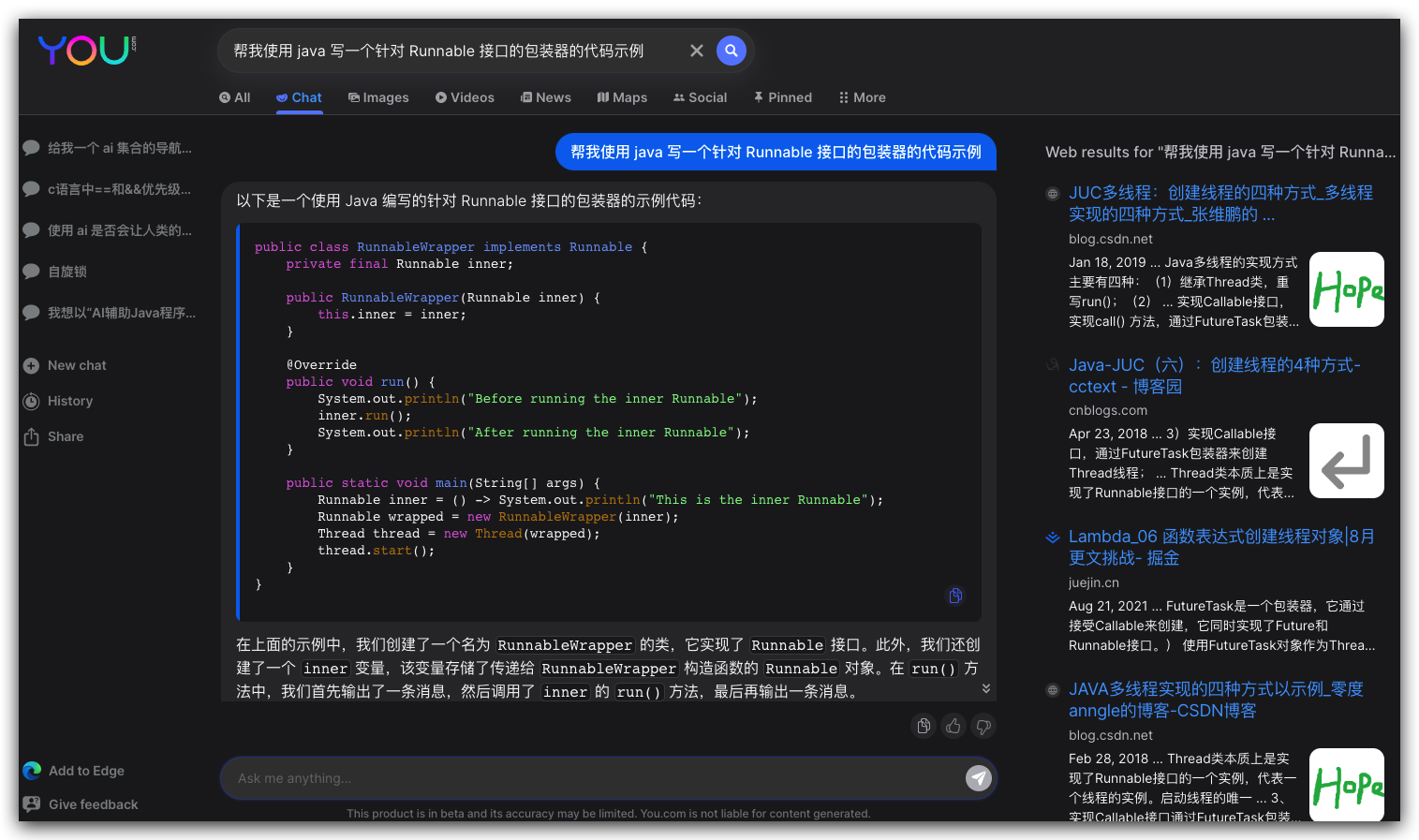This screenshot has height=840, width=1419.
Task: Click the Give feedback icon
Action: pos(32,804)
